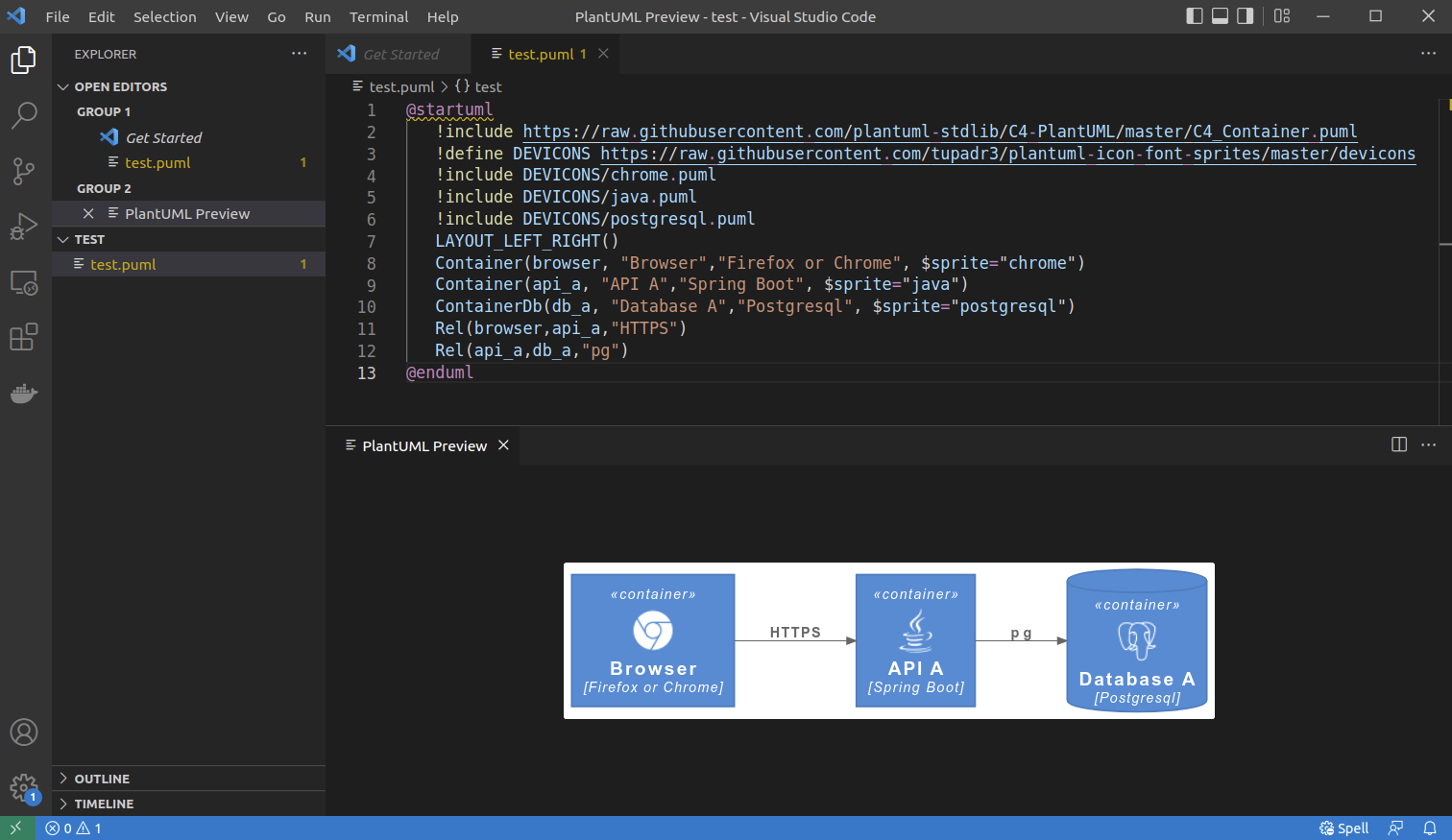Open the Explorer view in activity bar
The width and height of the screenshot is (1452, 840).
pos(24,60)
